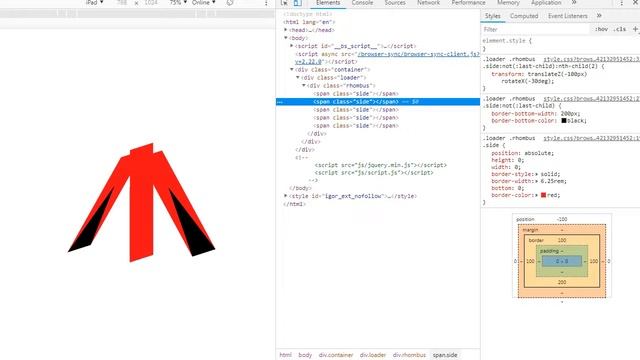
Task: Collapse the div container node
Action: (291, 69)
